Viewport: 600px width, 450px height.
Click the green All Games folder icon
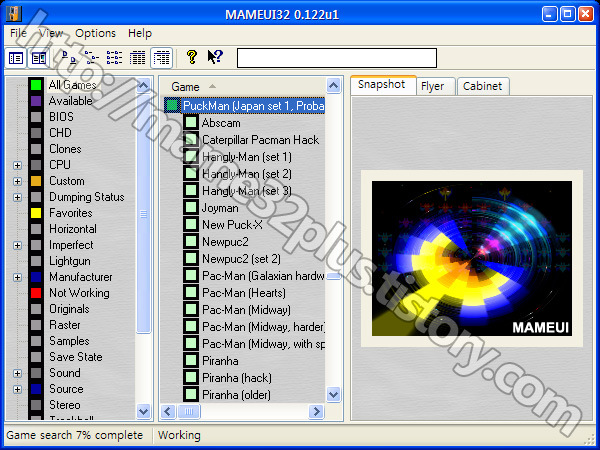click(x=36, y=85)
